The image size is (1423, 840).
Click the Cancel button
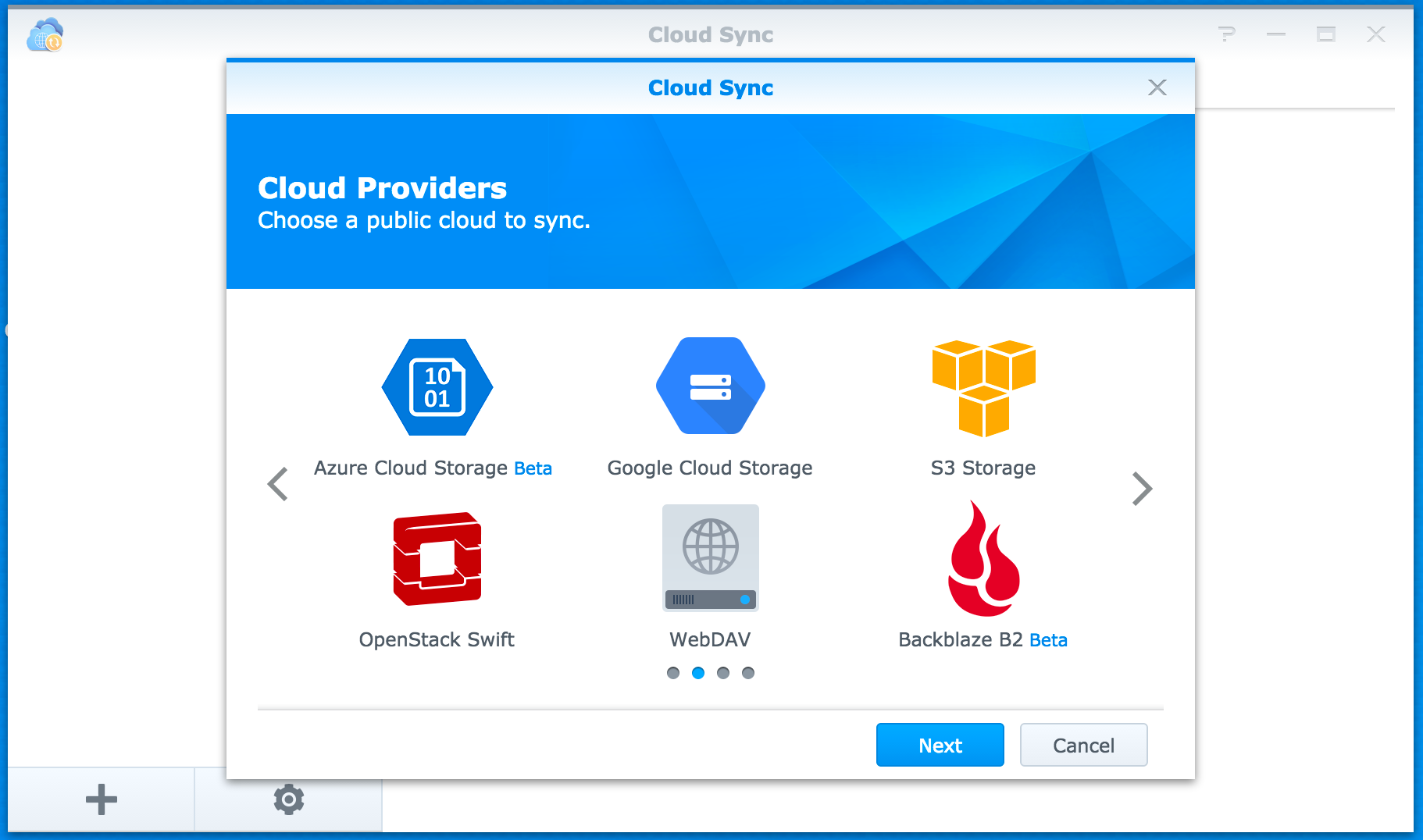(x=1084, y=745)
